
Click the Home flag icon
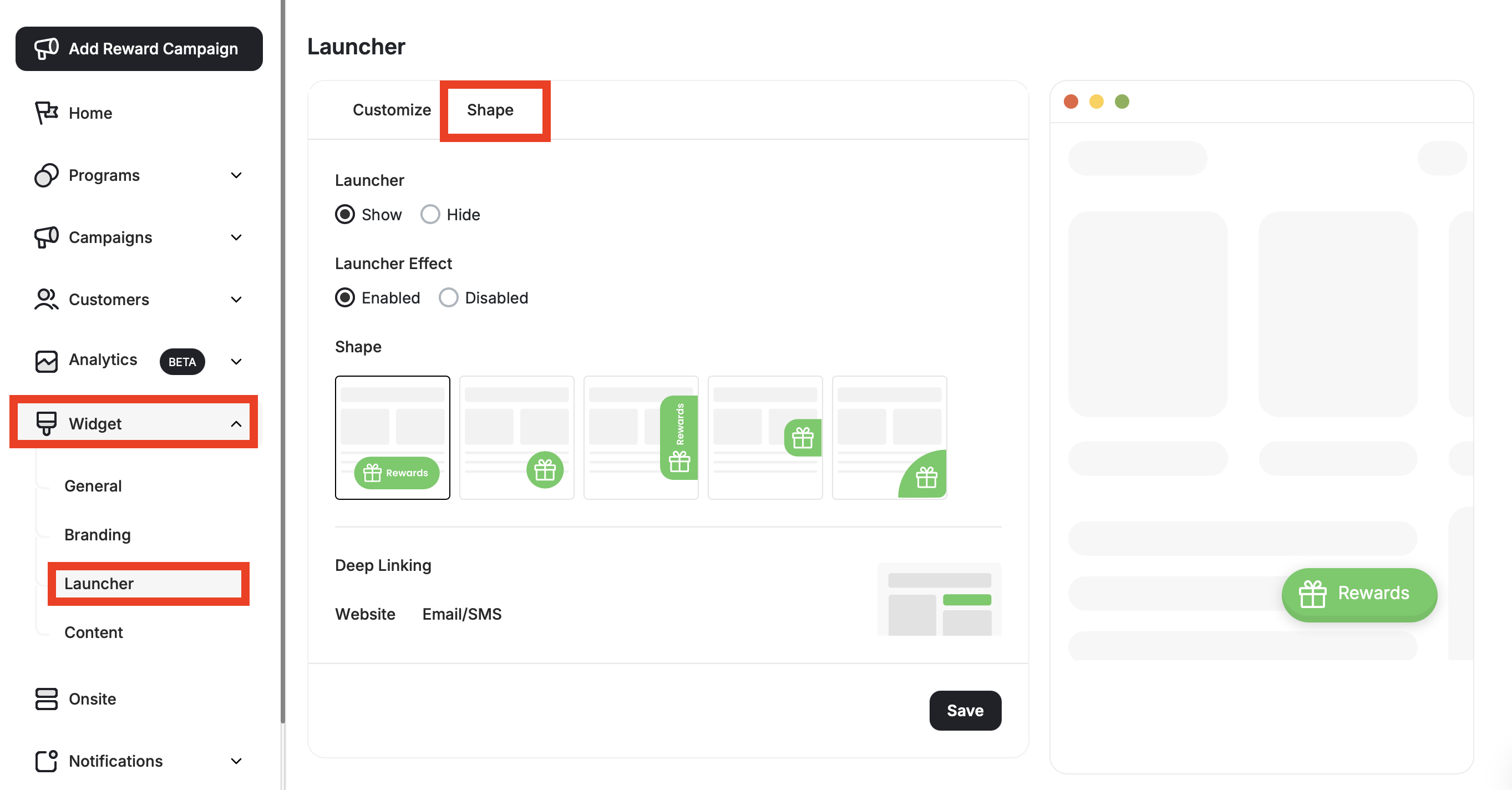46,112
